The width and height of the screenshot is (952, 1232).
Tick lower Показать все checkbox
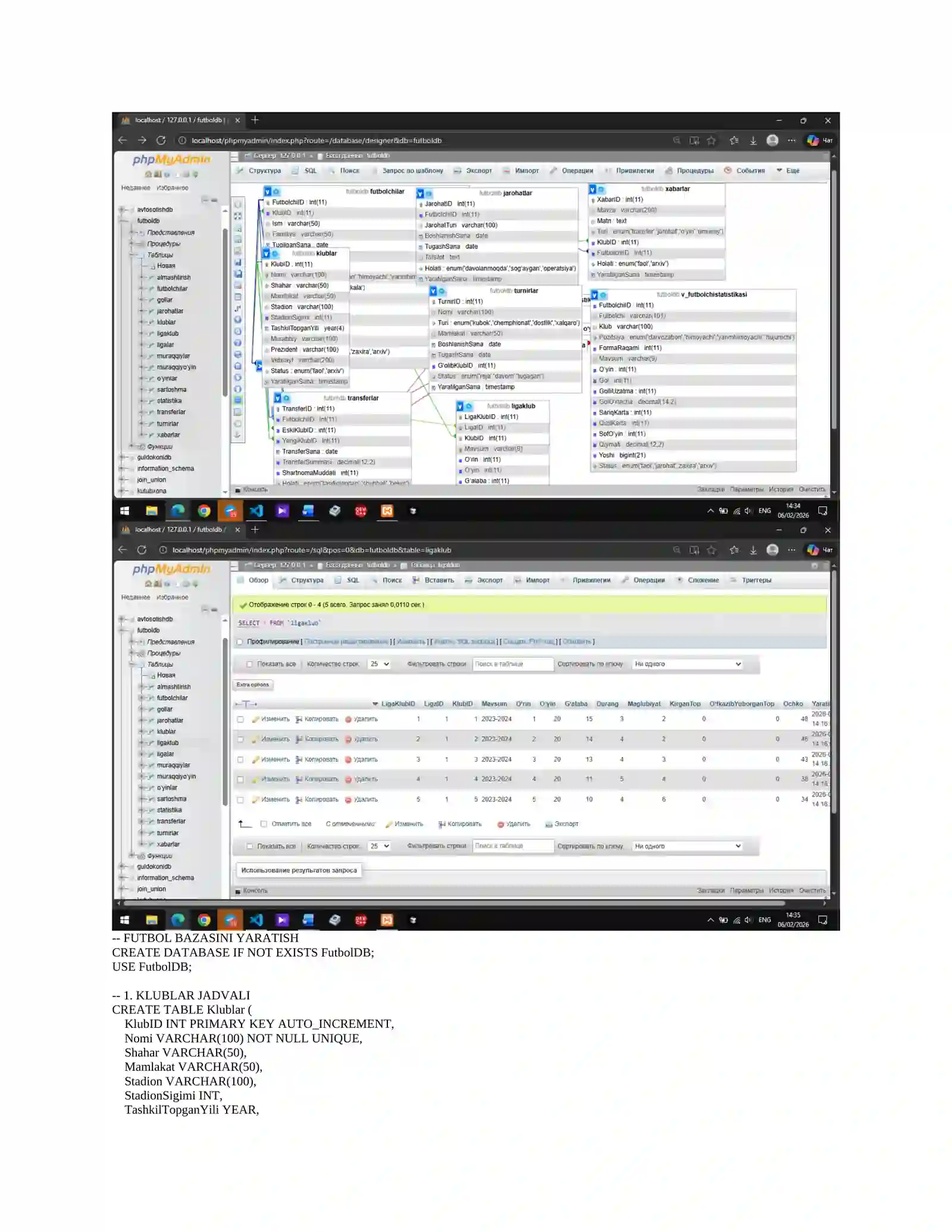coord(250,846)
